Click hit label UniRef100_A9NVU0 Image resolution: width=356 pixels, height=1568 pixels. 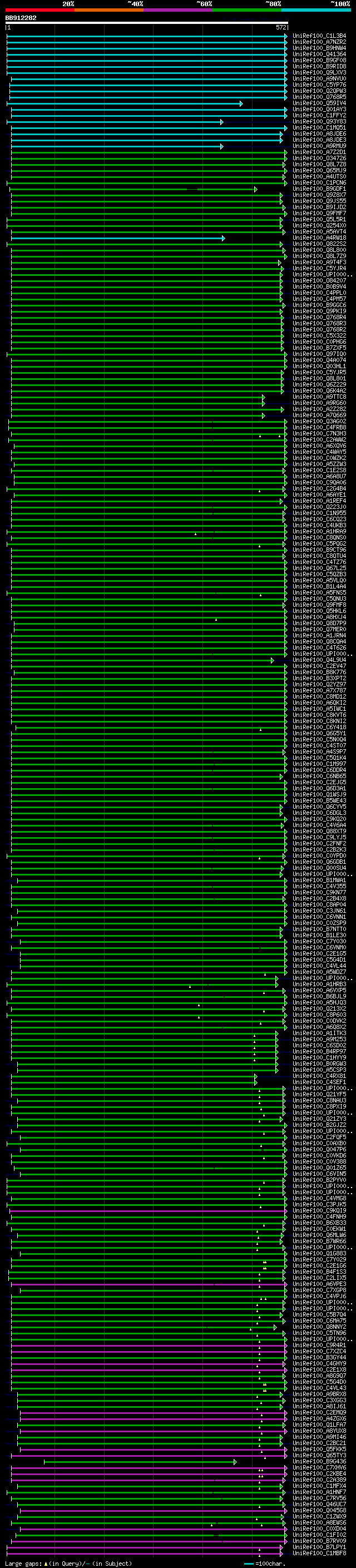pos(319,78)
